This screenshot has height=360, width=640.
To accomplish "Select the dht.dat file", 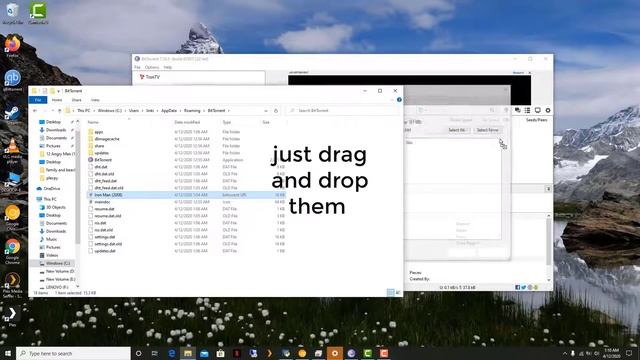I will [101, 167].
